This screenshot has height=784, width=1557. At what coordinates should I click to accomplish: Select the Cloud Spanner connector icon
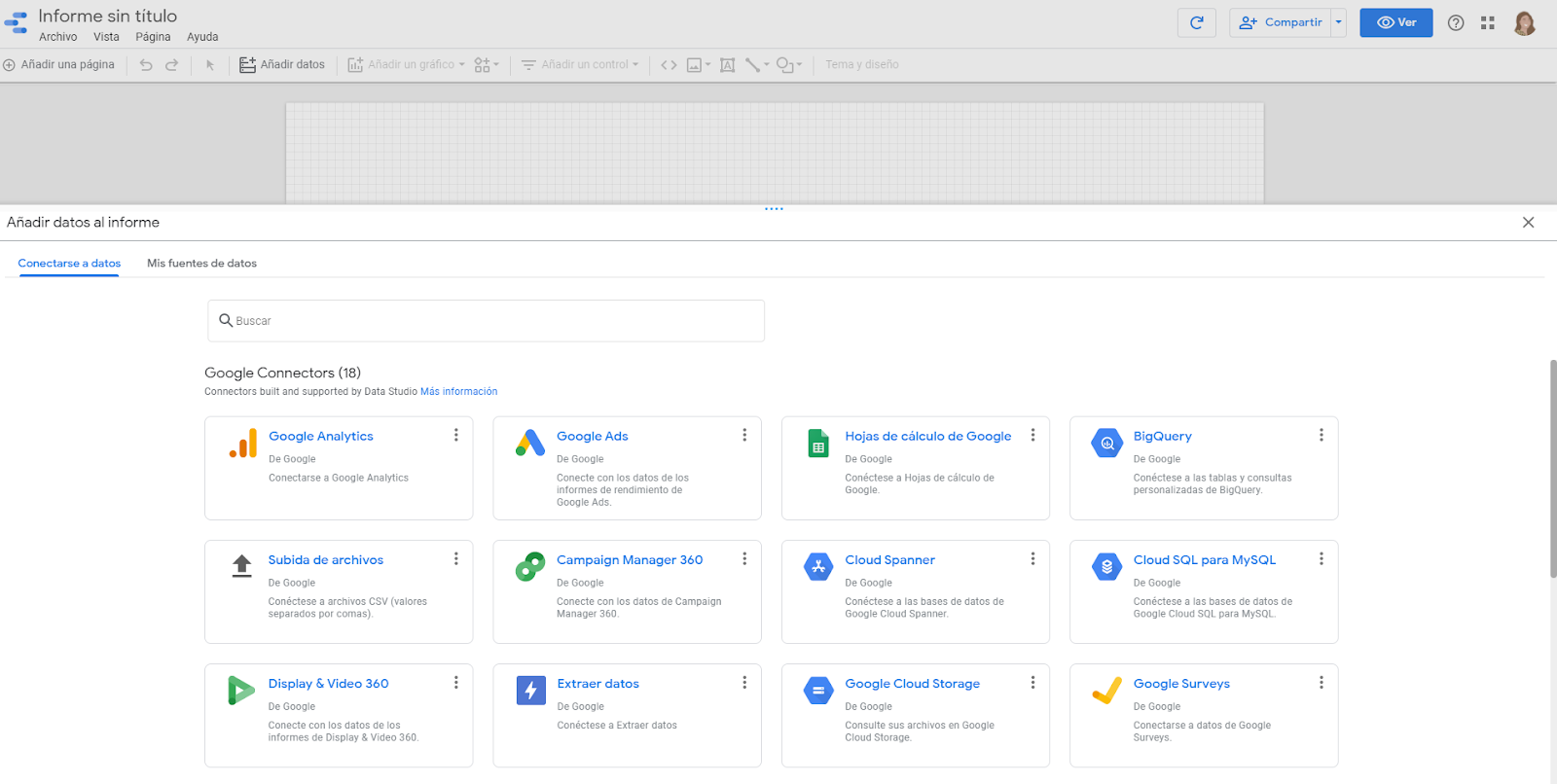click(818, 566)
